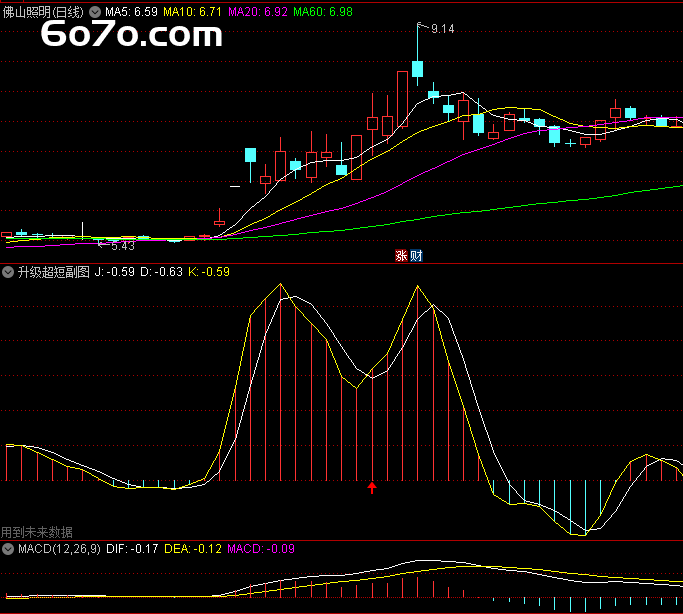This screenshot has height=614, width=683.
Task: Click the small candle left of 5.43 label
Action: point(98,239)
